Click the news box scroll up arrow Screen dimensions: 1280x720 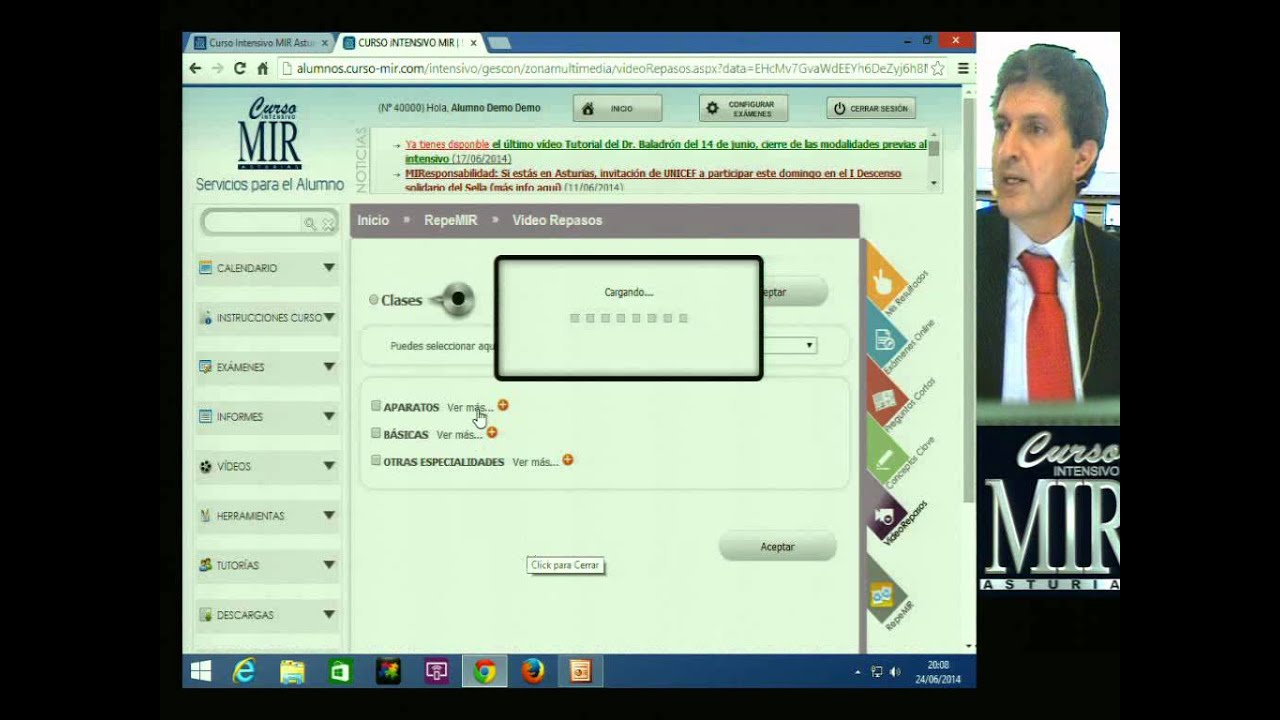coord(934,134)
